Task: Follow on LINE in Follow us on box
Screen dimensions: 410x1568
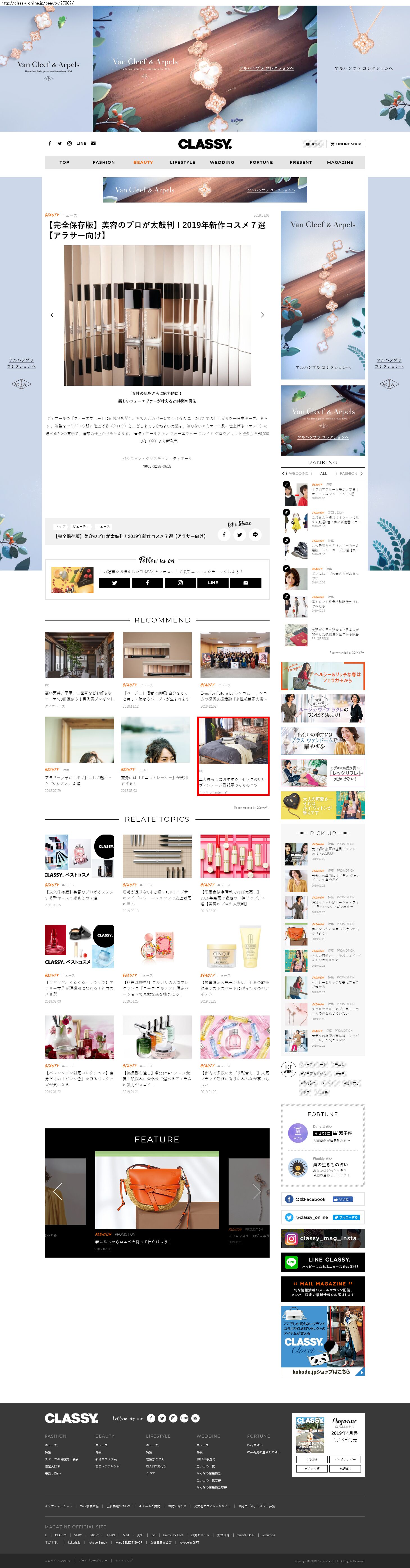Action: [x=213, y=583]
